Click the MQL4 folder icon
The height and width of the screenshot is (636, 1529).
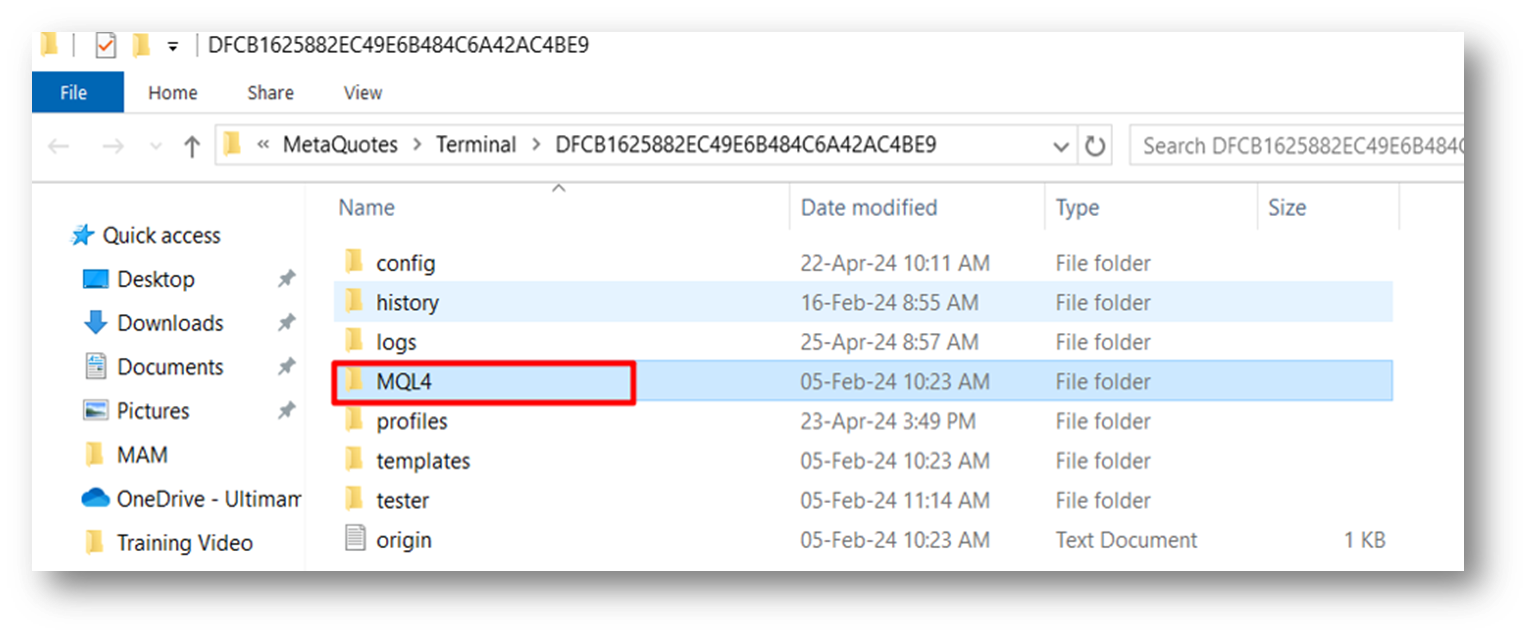pyautogui.click(x=353, y=381)
